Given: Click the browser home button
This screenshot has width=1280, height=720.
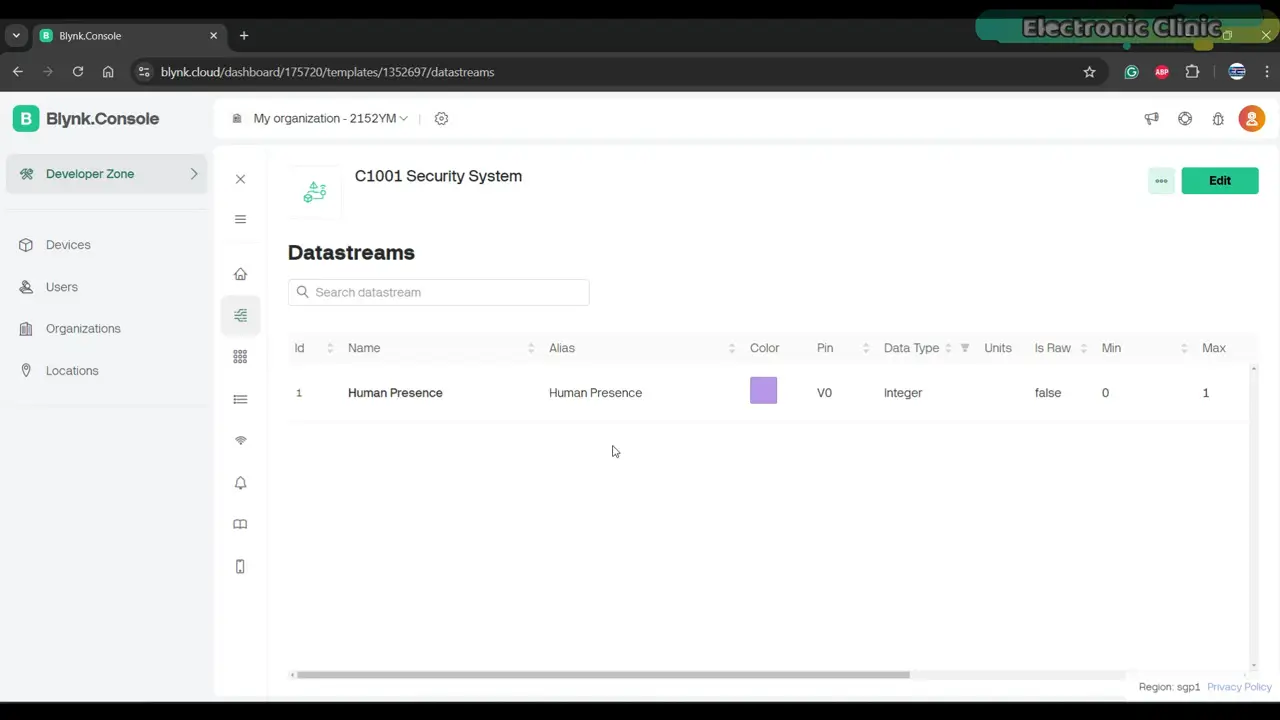Looking at the screenshot, I should pyautogui.click(x=108, y=72).
